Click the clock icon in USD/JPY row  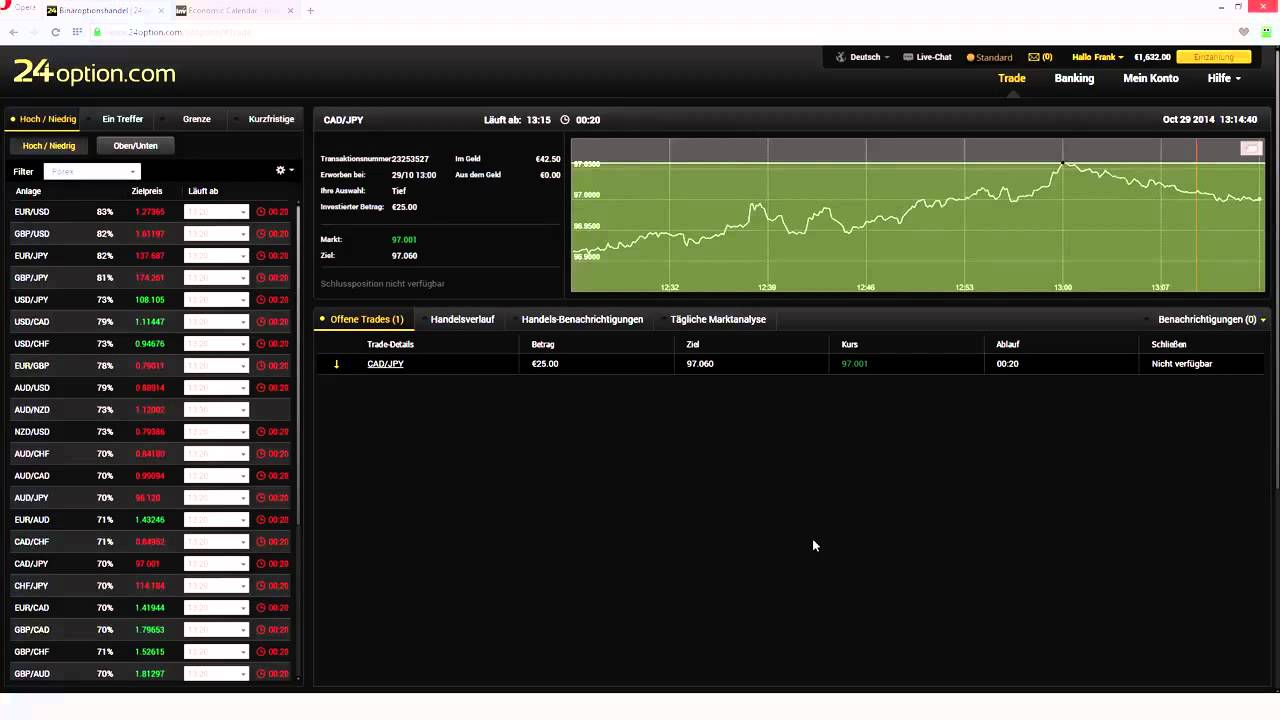tap(261, 300)
